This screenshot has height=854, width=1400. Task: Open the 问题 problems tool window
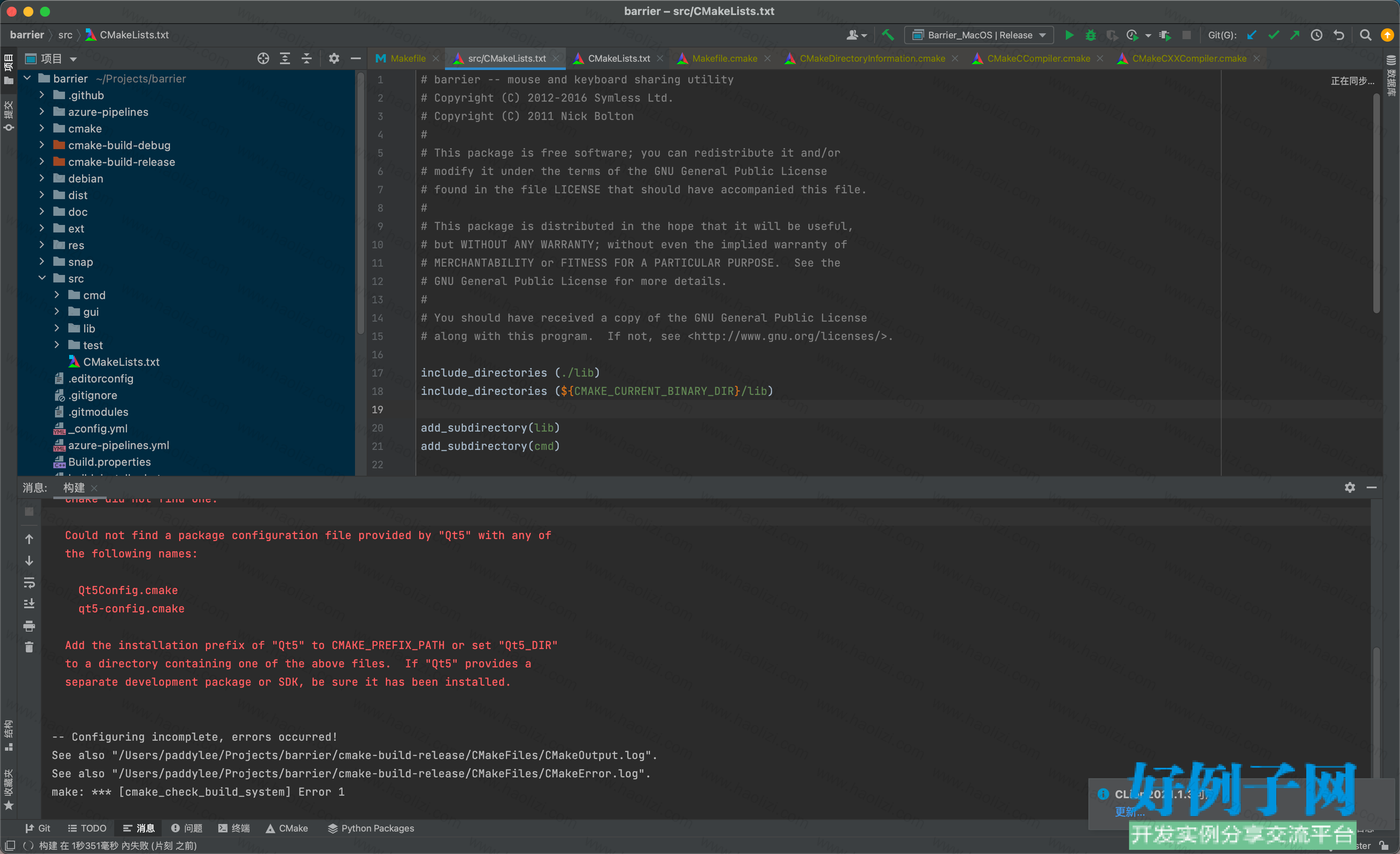(x=187, y=829)
